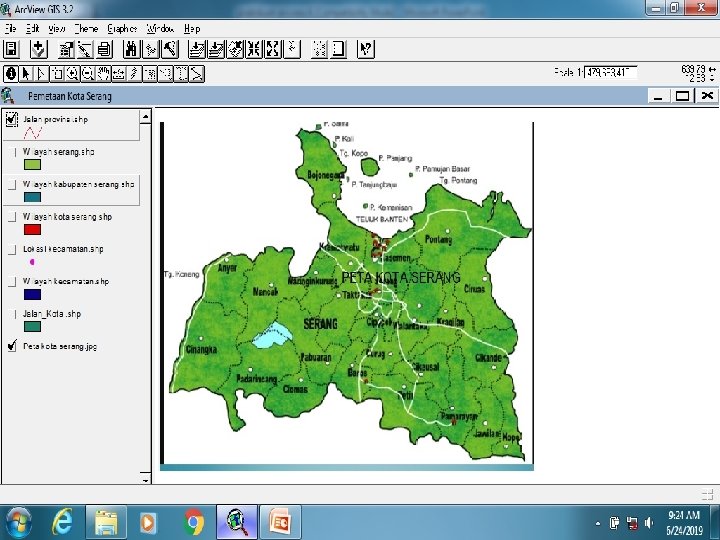Click the legend scrollbar down arrow

point(145,478)
